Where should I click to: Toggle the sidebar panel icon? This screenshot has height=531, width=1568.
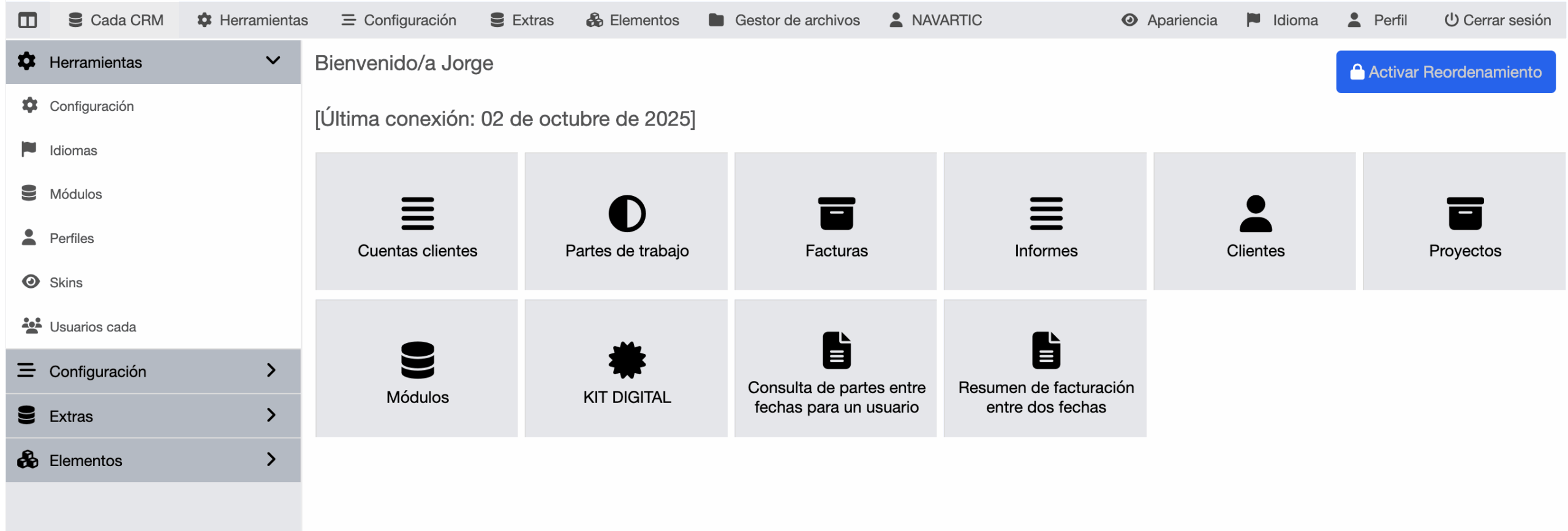[28, 20]
